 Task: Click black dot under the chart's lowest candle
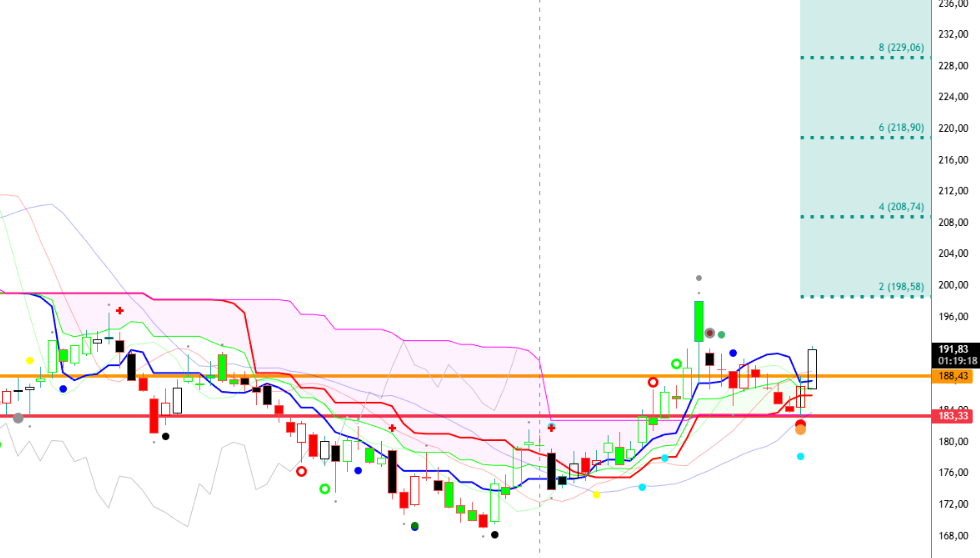click(x=495, y=534)
